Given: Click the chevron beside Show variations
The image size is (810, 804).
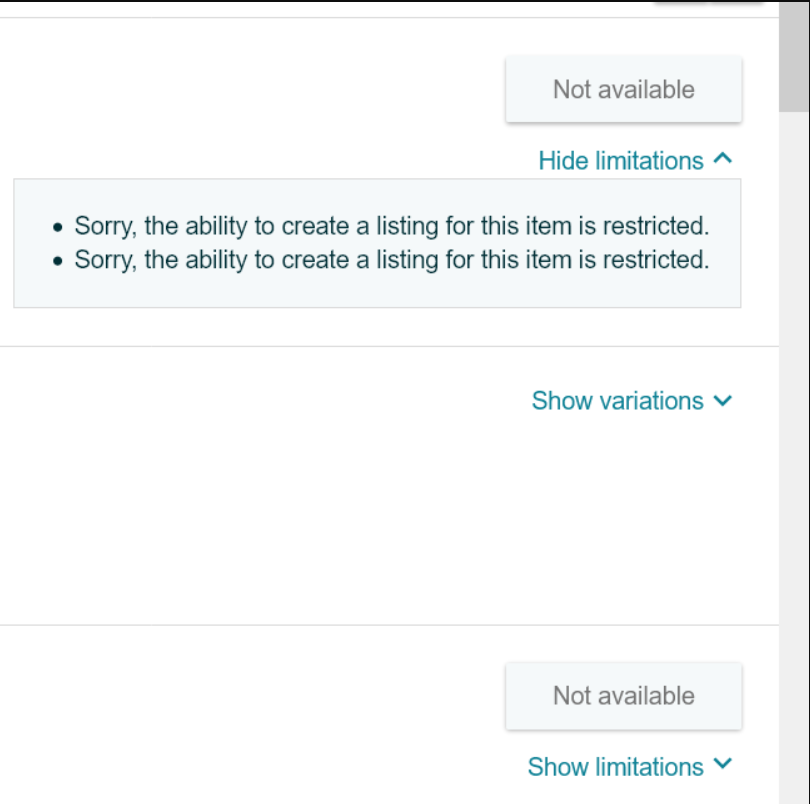Looking at the screenshot, I should (723, 400).
